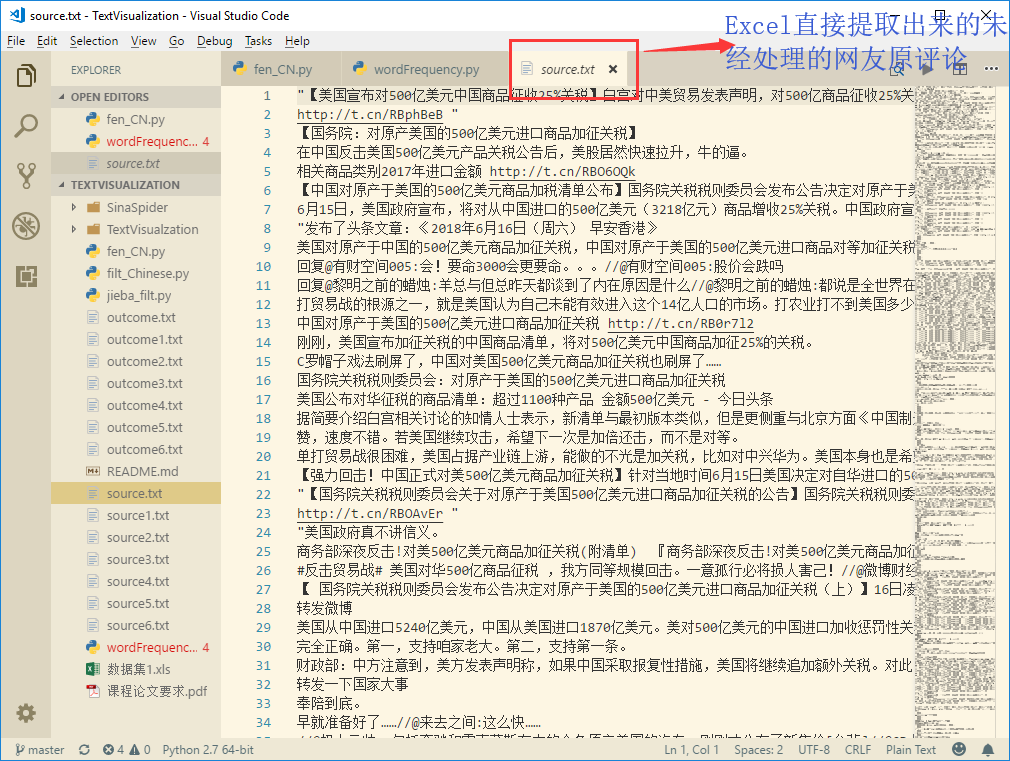This screenshot has width=1010, height=761.
Task: Open source1.txt in the file tree
Action: point(138,515)
